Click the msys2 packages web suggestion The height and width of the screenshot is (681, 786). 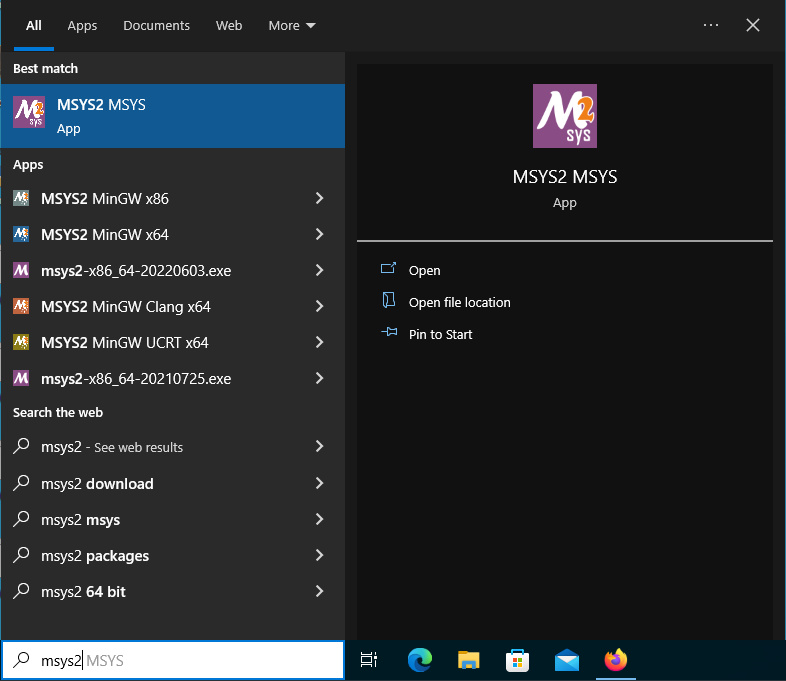pyautogui.click(x=95, y=556)
